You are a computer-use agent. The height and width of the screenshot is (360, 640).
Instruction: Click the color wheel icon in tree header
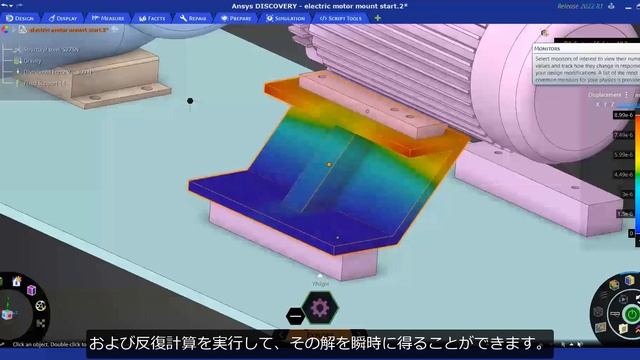(5, 30)
